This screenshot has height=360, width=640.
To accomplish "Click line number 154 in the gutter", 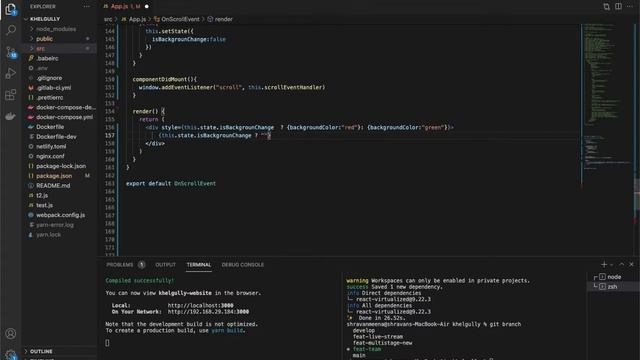I will click(x=110, y=111).
